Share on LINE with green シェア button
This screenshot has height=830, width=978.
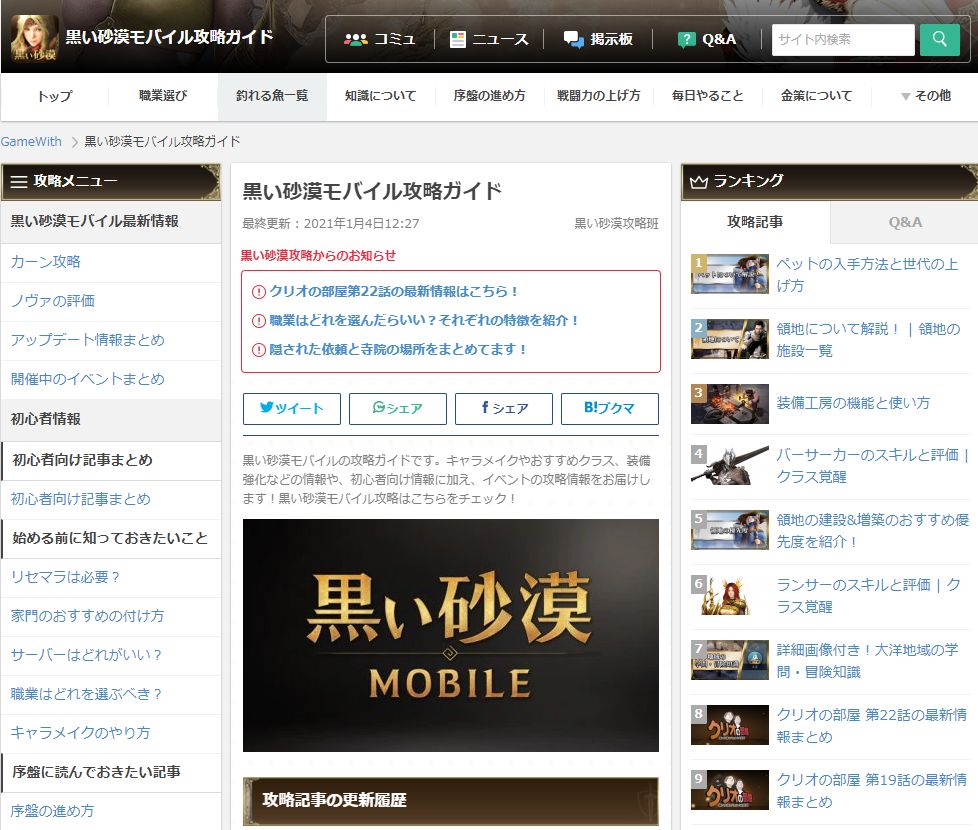398,408
